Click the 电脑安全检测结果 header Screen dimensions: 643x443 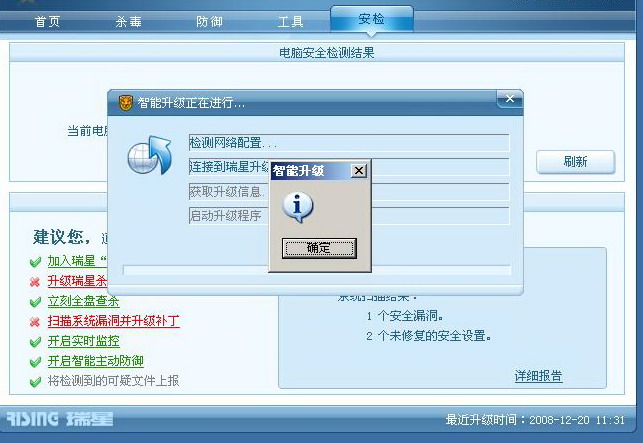tap(327, 53)
